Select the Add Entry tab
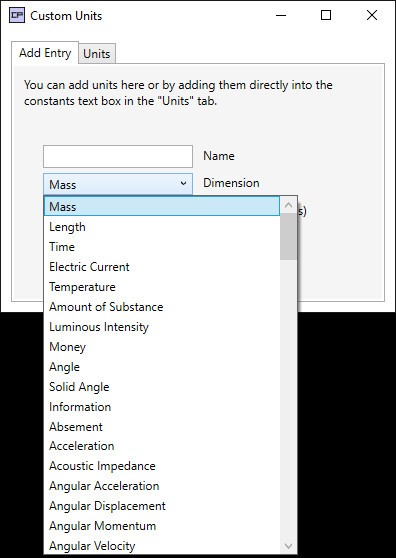Viewport: 396px width, 558px height. tap(45, 53)
